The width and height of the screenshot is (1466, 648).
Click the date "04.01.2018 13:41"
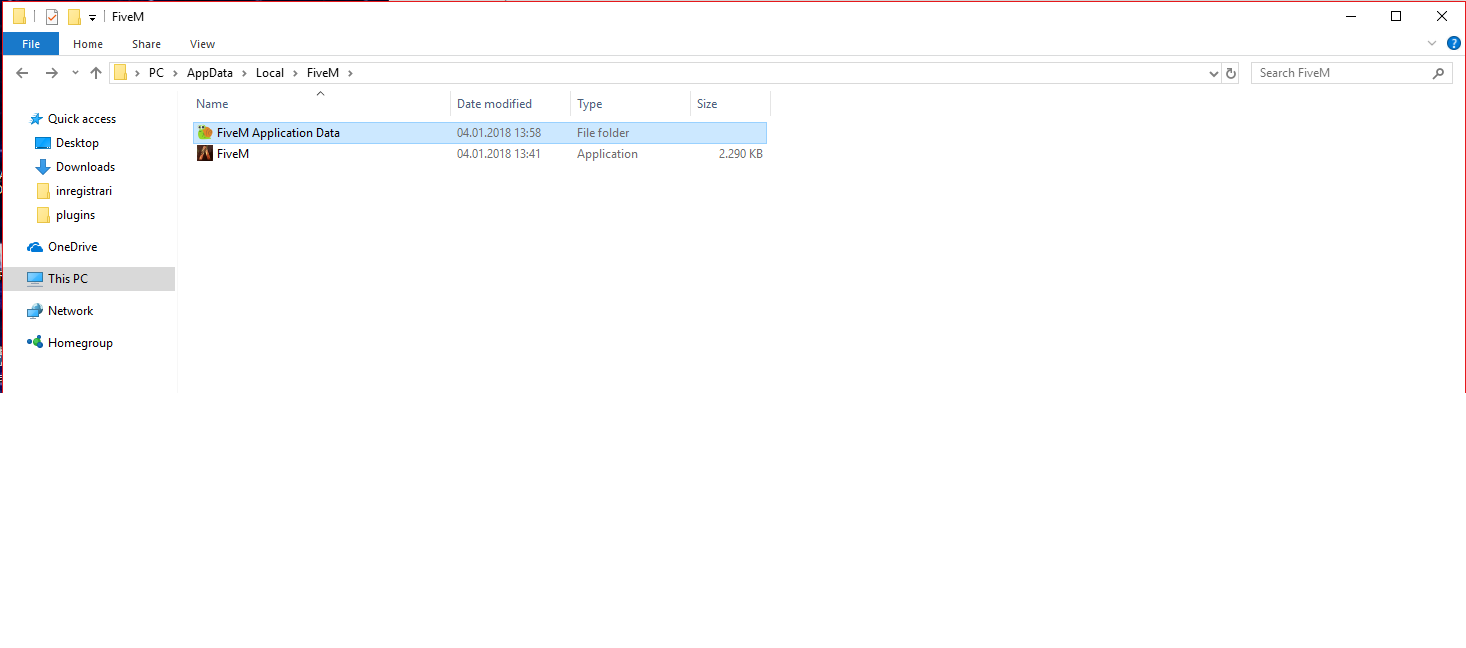499,154
